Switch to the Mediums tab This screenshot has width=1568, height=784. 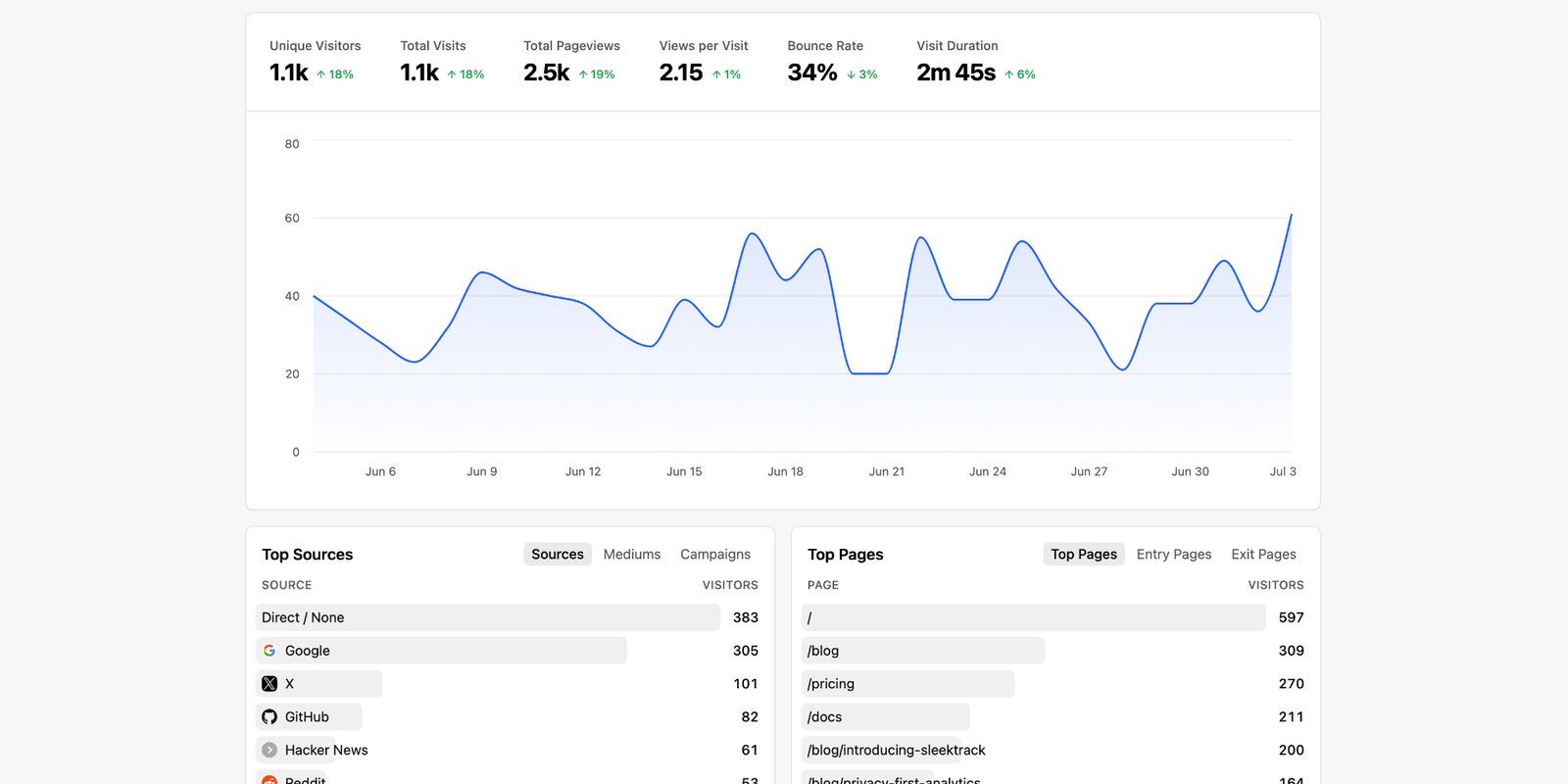click(x=632, y=555)
